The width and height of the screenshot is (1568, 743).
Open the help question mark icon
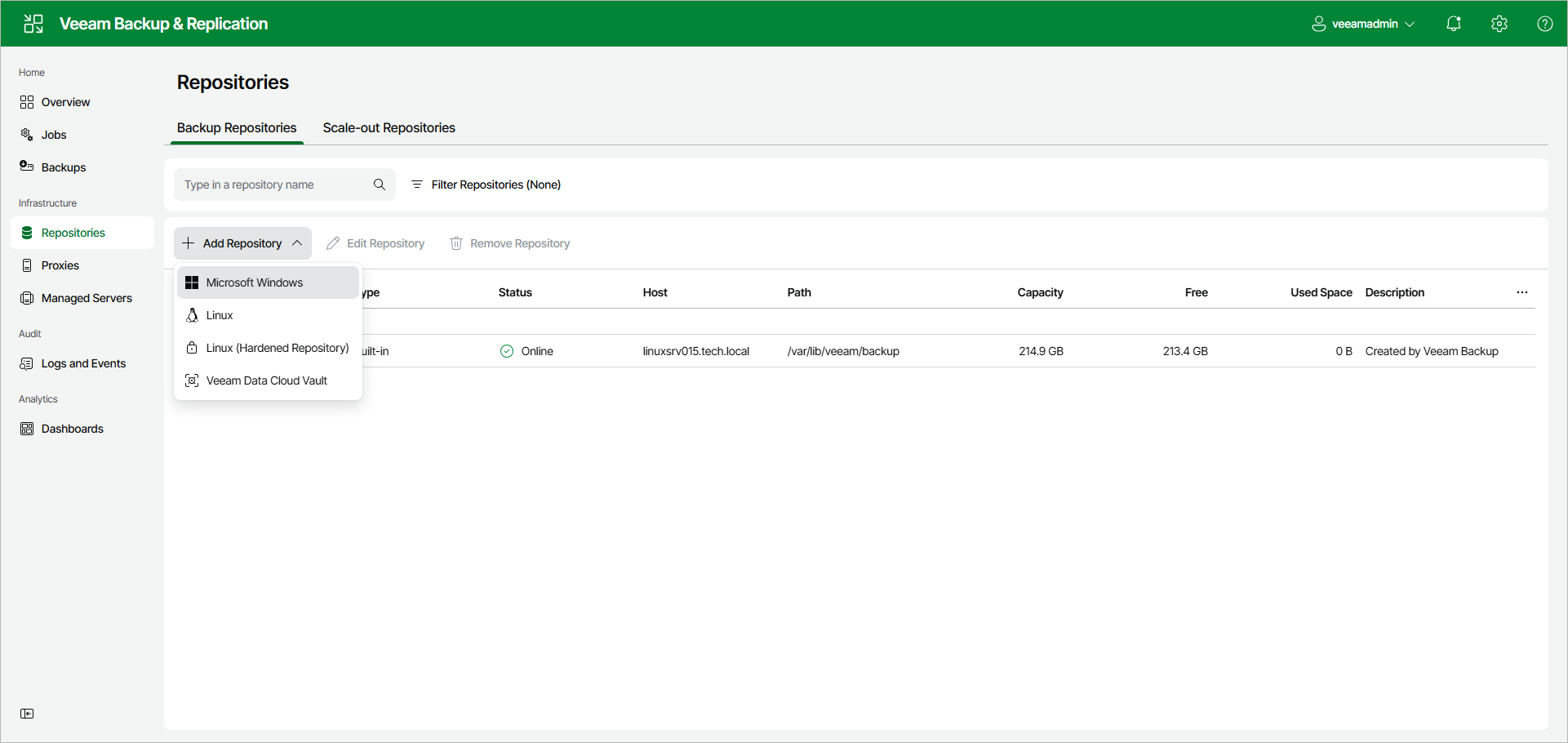click(1545, 24)
